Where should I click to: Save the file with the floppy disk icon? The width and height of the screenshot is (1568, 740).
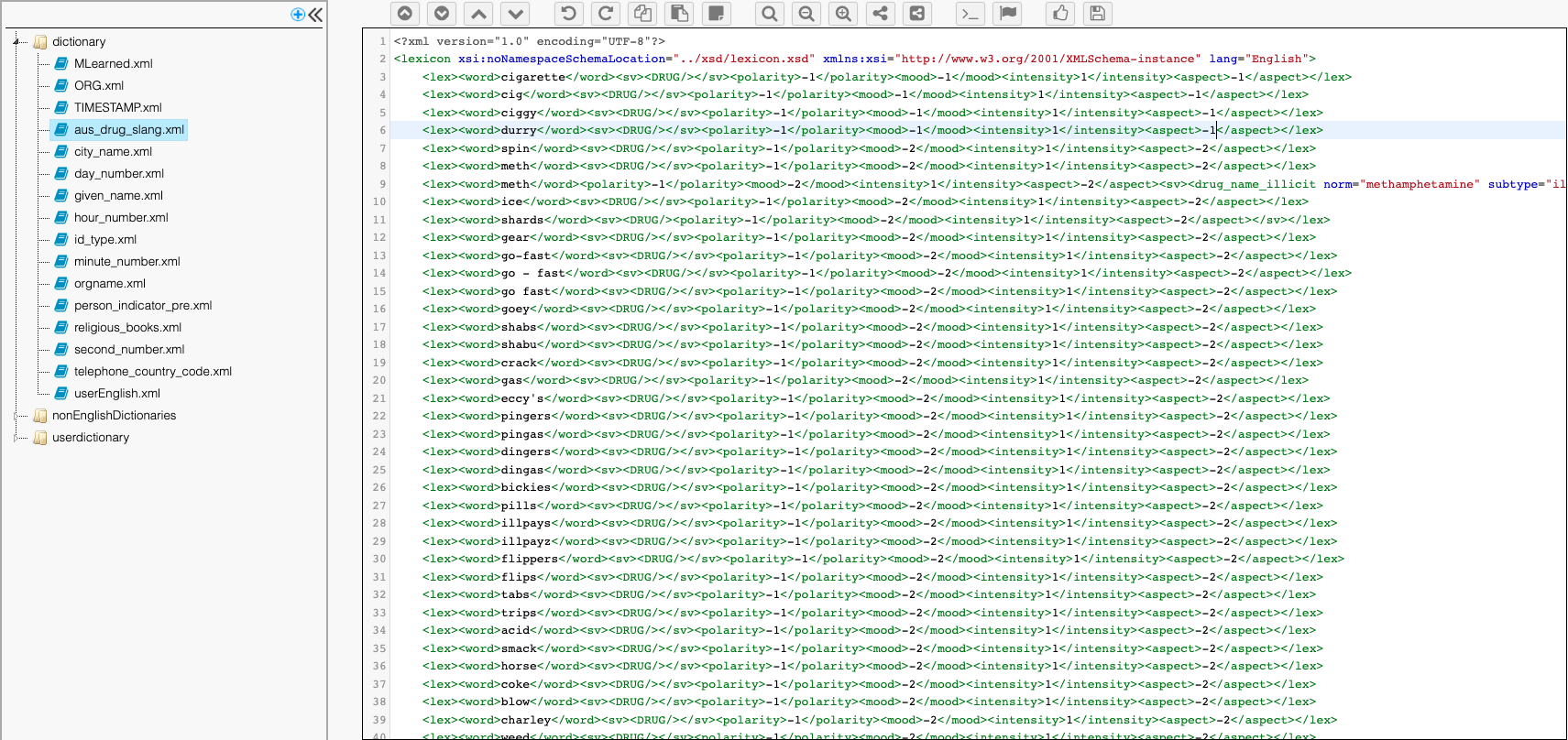click(1097, 14)
